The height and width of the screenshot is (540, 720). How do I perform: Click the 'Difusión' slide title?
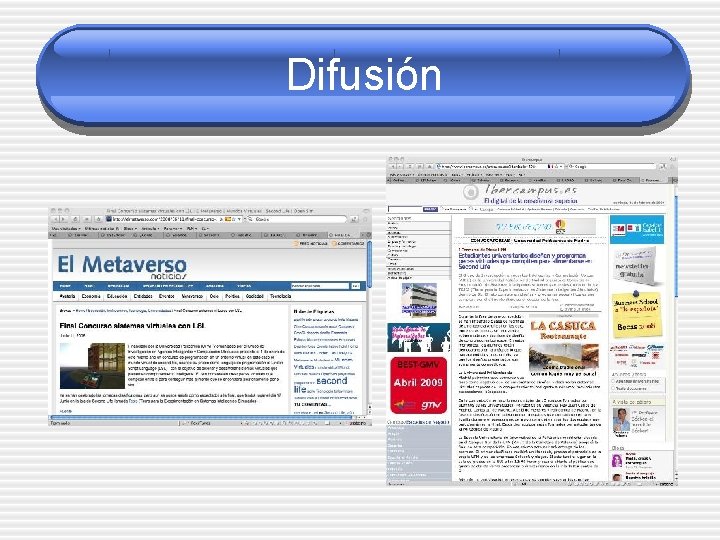tap(364, 74)
